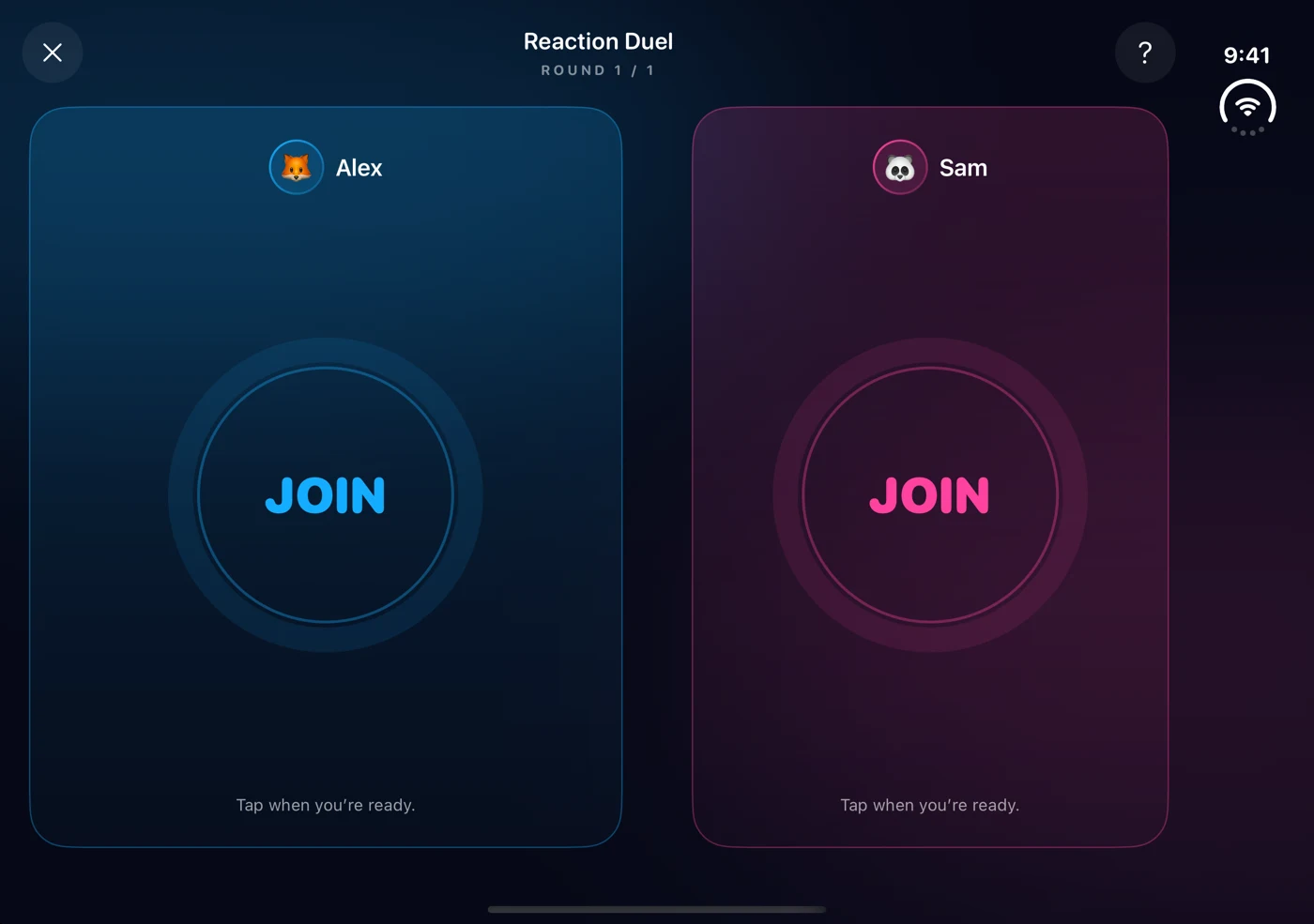Click the player name "Alex"
This screenshot has width=1314, height=924.
coord(359,168)
